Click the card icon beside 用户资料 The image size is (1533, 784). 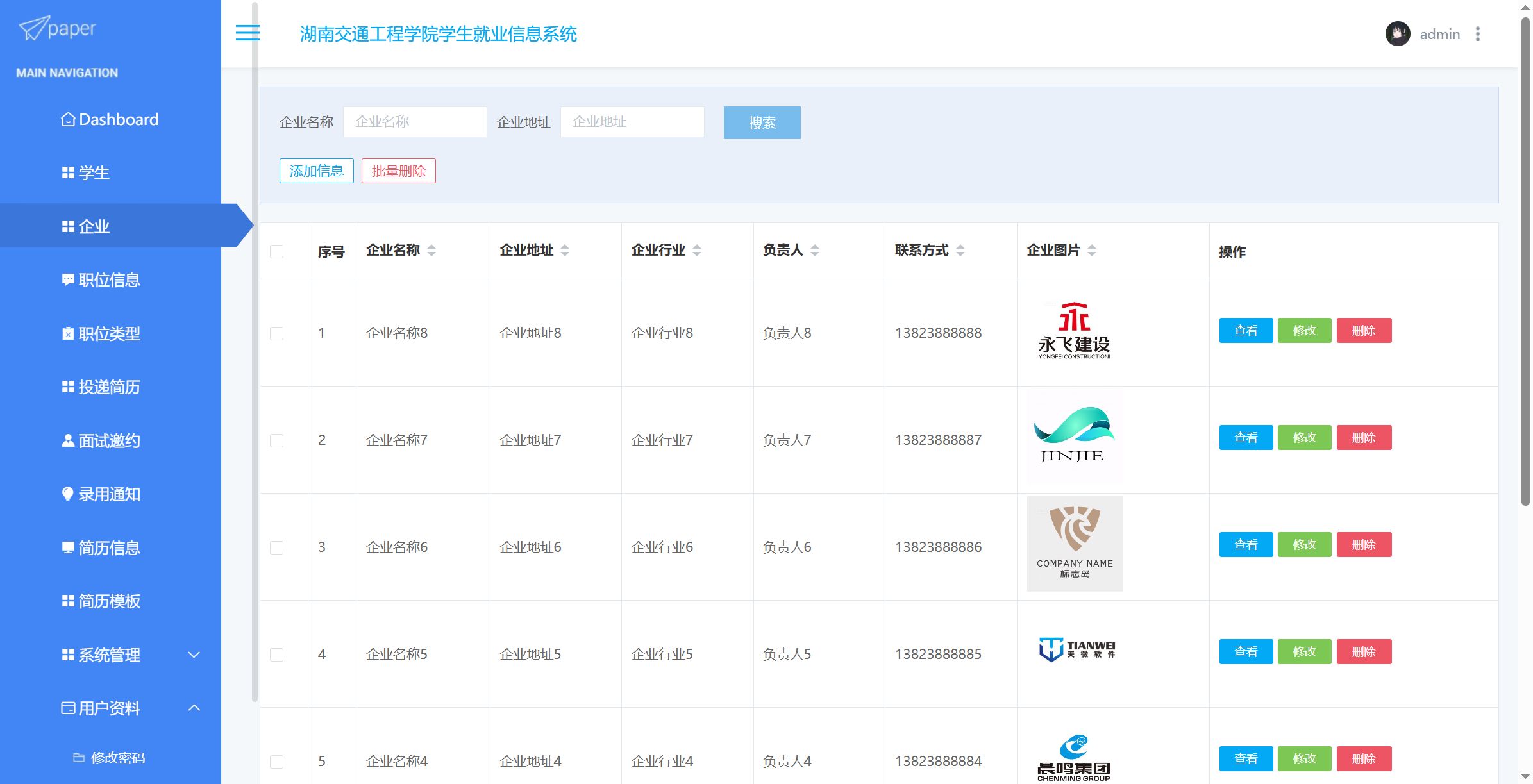(68, 708)
